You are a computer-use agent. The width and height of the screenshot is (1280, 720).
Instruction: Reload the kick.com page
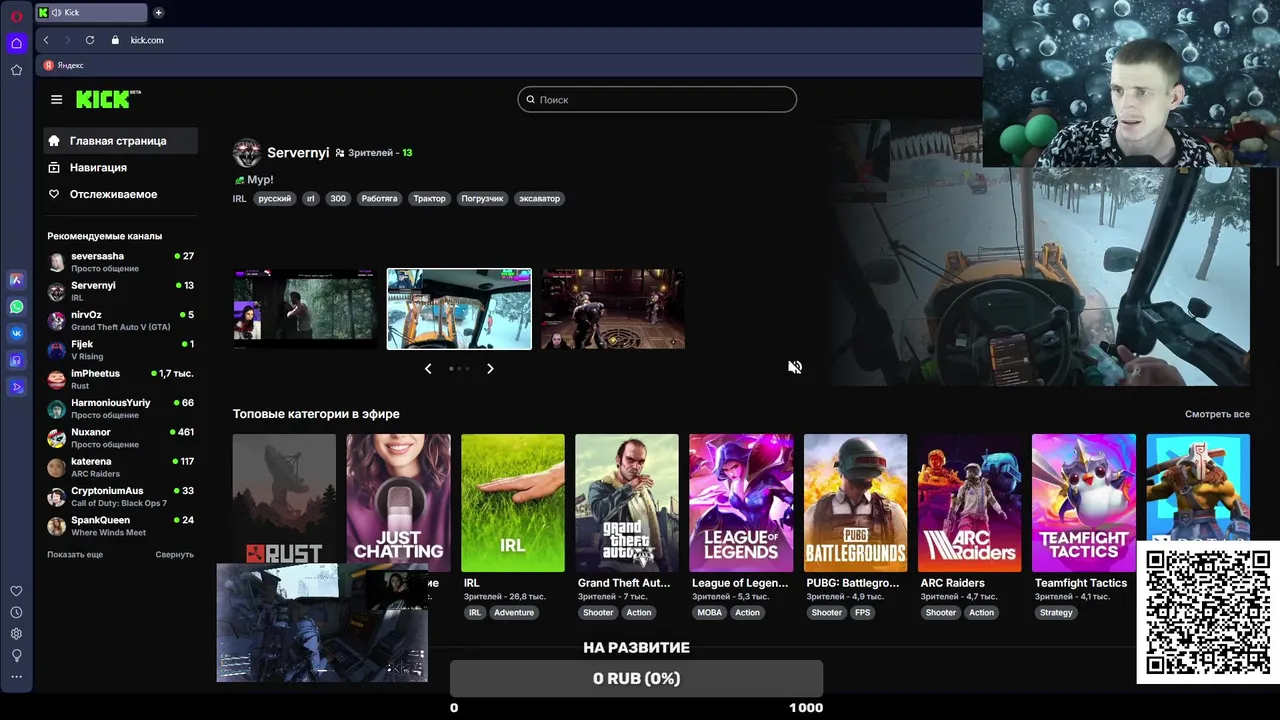90,40
